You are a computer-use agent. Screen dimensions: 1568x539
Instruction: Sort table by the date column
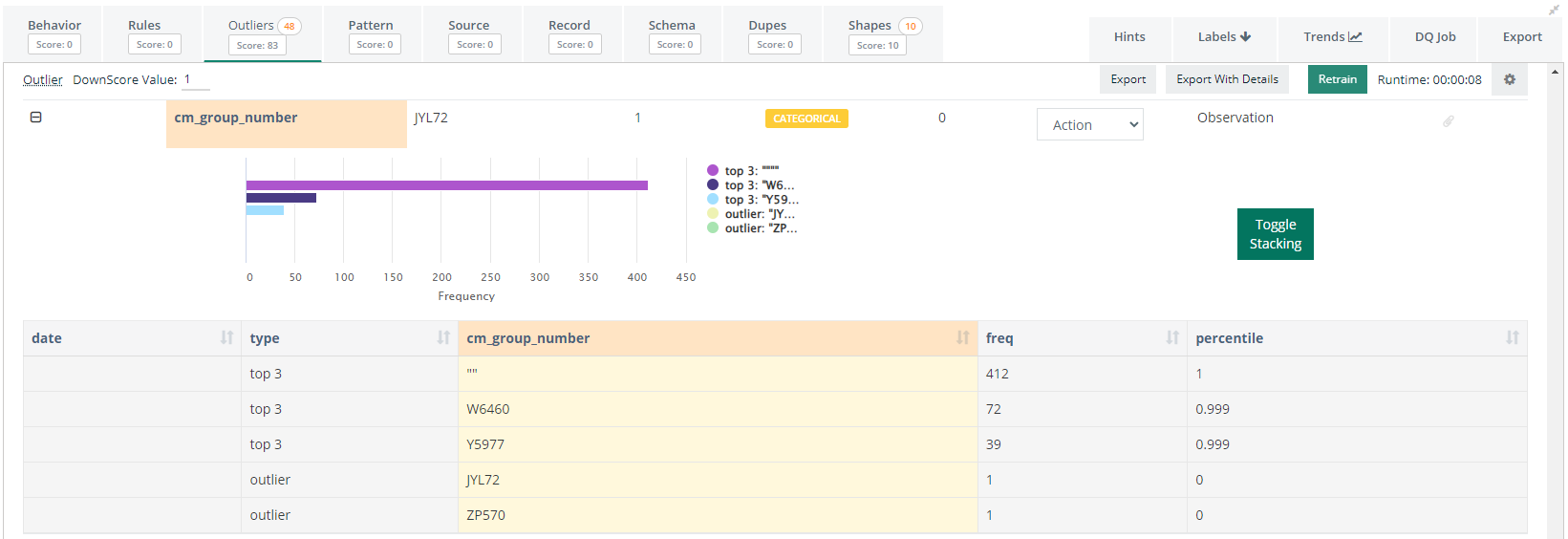pos(226,337)
